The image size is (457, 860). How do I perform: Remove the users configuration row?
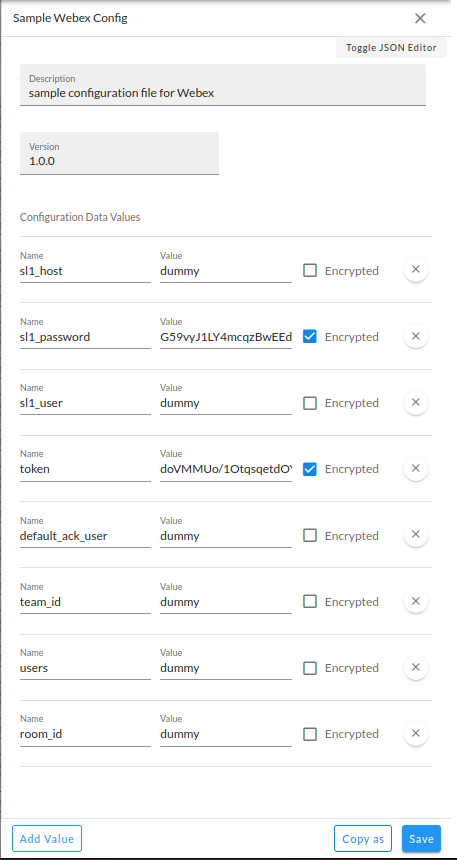[x=415, y=667]
